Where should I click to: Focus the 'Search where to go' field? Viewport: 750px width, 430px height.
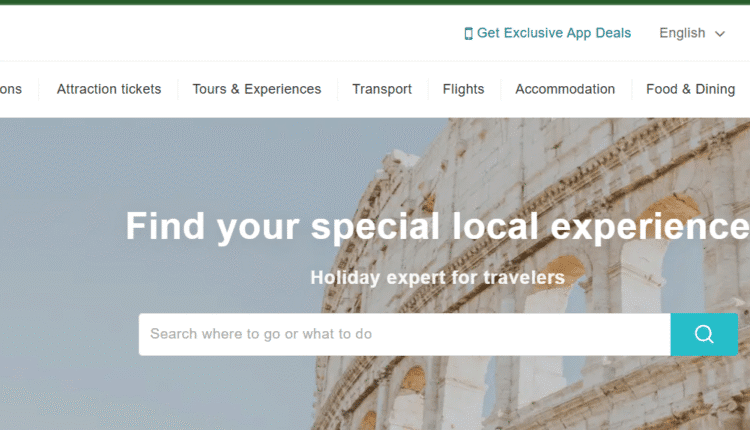pos(405,334)
